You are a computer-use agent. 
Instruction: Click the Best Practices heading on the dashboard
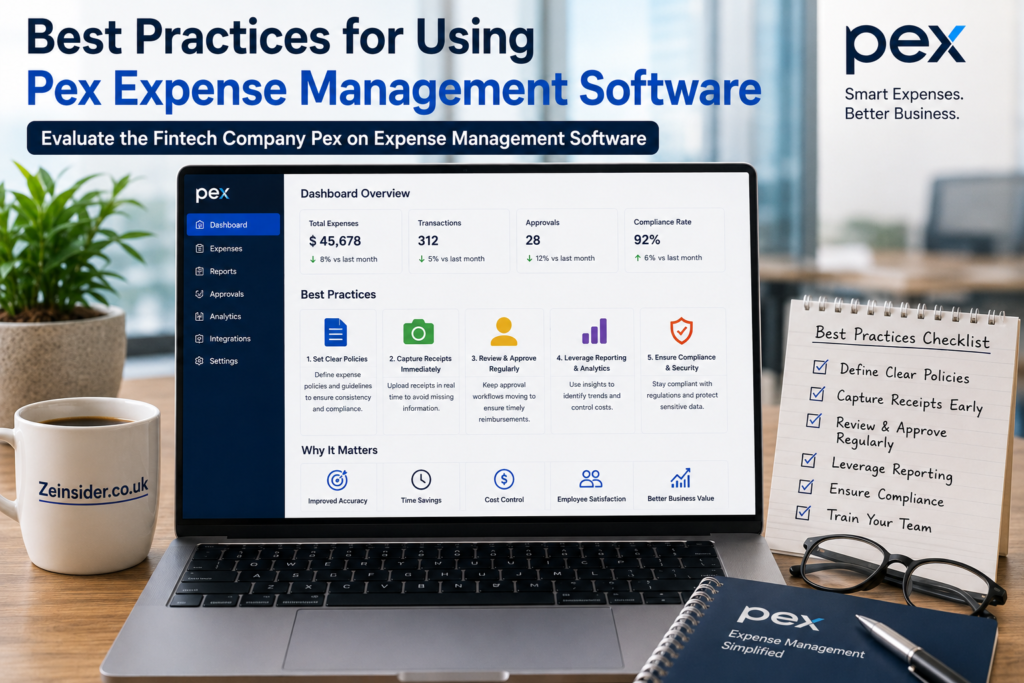point(338,294)
